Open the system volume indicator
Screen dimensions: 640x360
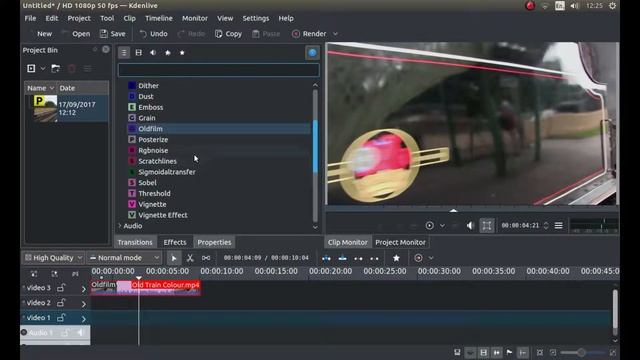(574, 6)
